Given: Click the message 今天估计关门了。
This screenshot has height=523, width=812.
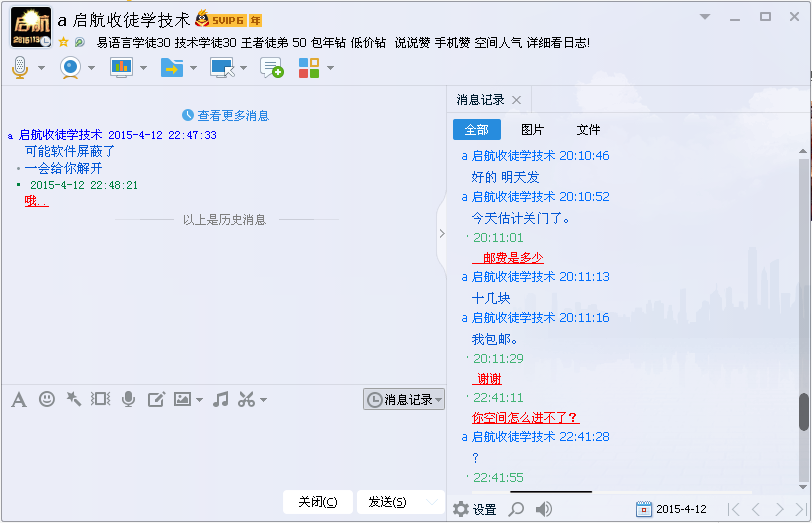Looking at the screenshot, I should pos(521,218).
